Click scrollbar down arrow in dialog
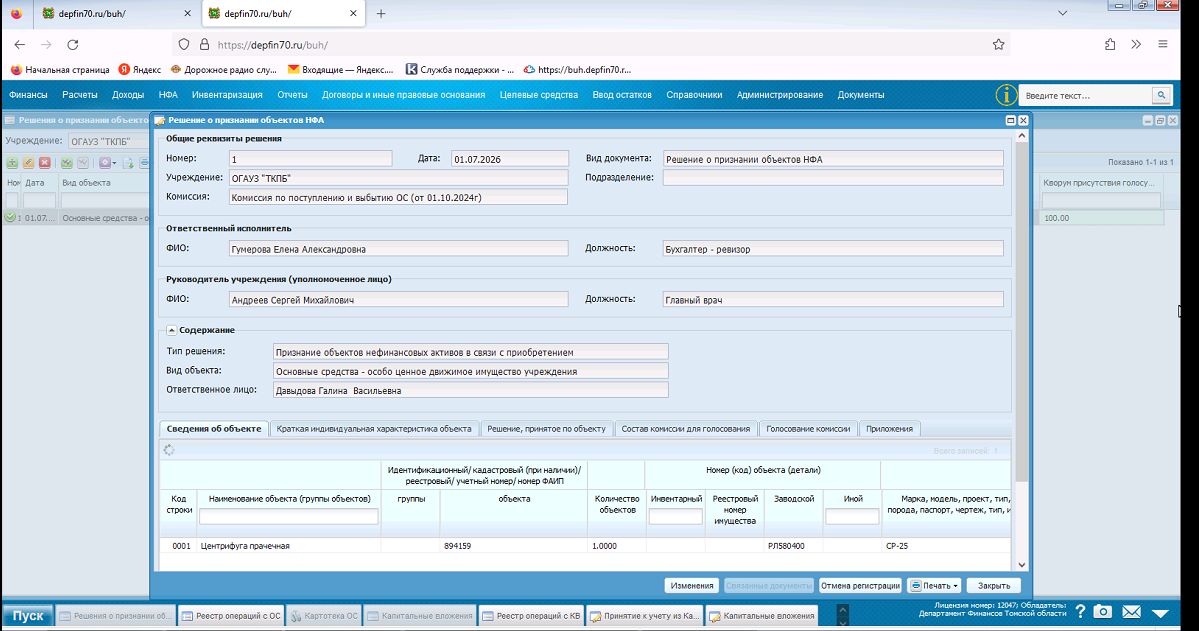 point(1022,565)
